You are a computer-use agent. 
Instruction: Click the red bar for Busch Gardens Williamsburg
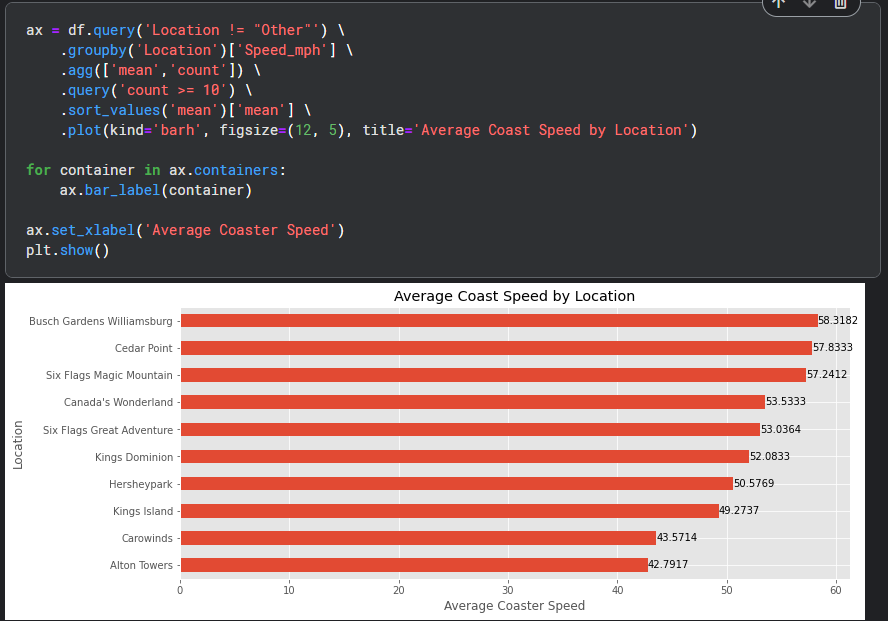pyautogui.click(x=500, y=320)
